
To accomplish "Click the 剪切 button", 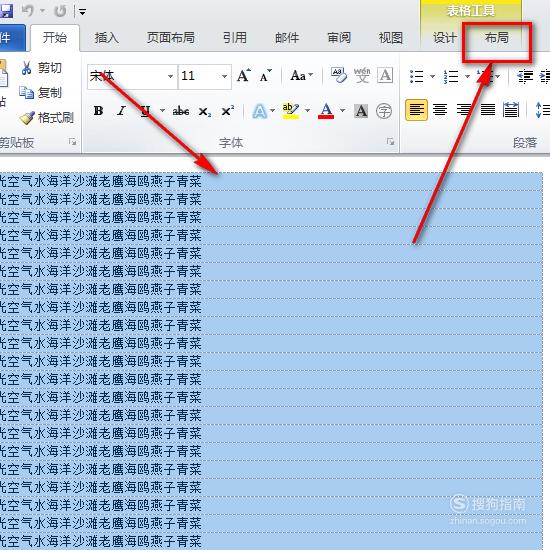I will coord(41,68).
